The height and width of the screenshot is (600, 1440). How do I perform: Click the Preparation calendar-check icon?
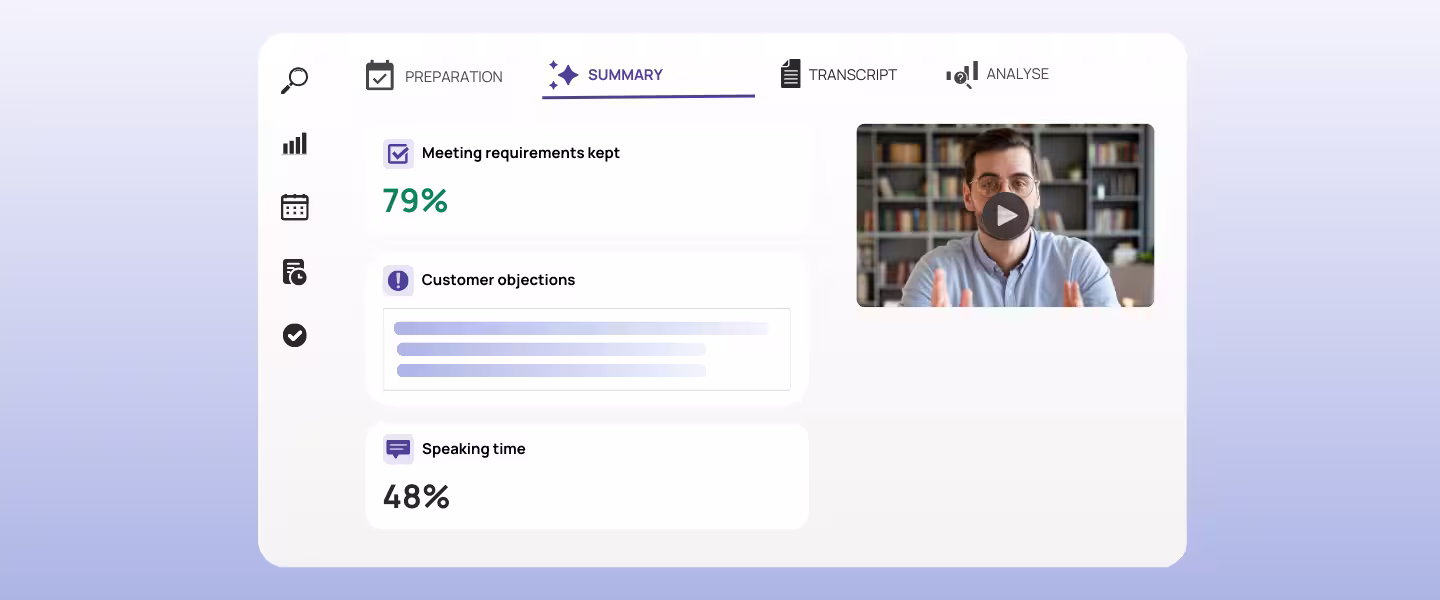pos(380,75)
